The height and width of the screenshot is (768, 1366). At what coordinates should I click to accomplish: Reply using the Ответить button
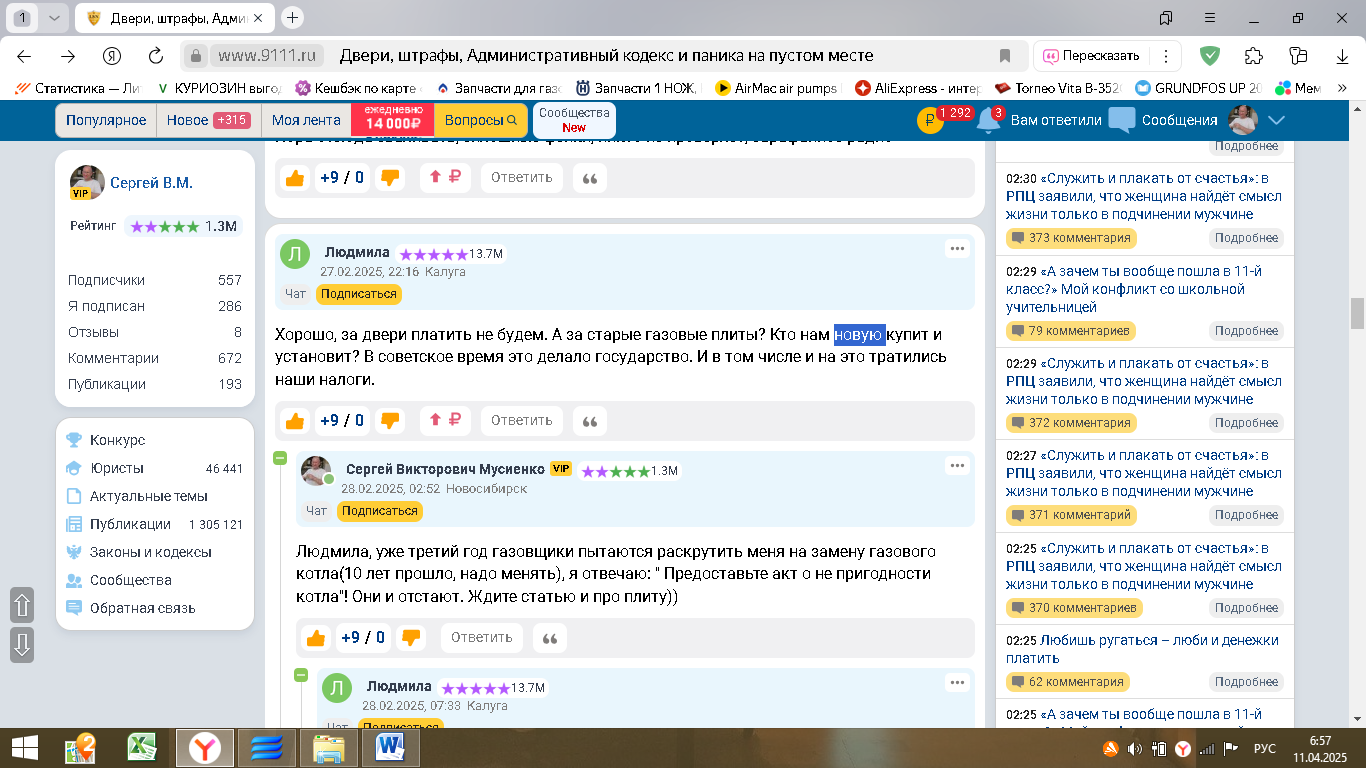(x=521, y=420)
